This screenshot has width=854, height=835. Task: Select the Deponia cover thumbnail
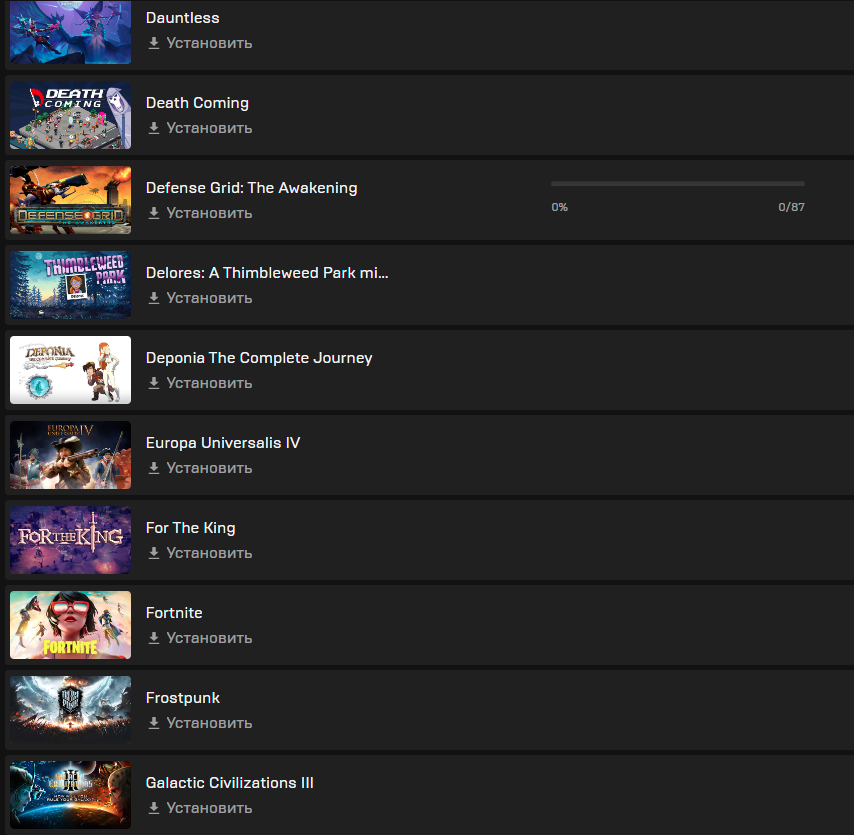coord(70,370)
